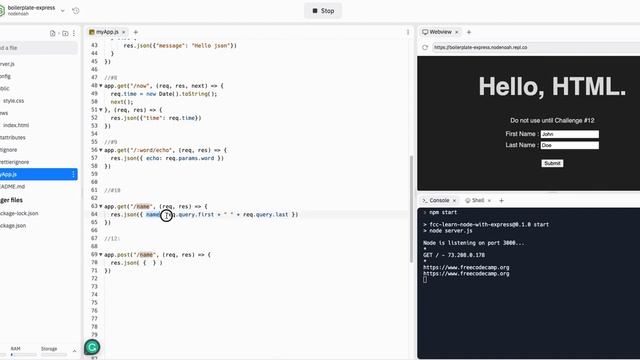
Task: Switch to the Shell tab
Action: [x=475, y=200]
